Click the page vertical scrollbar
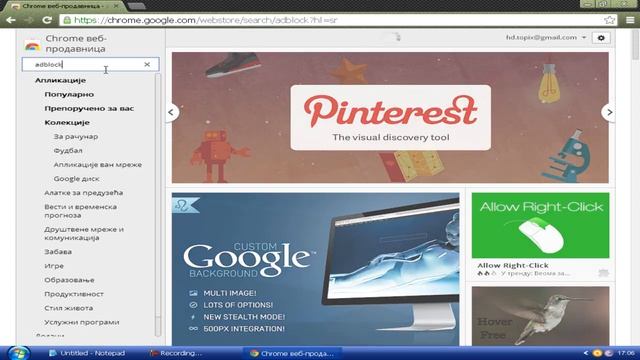 pos(635,45)
